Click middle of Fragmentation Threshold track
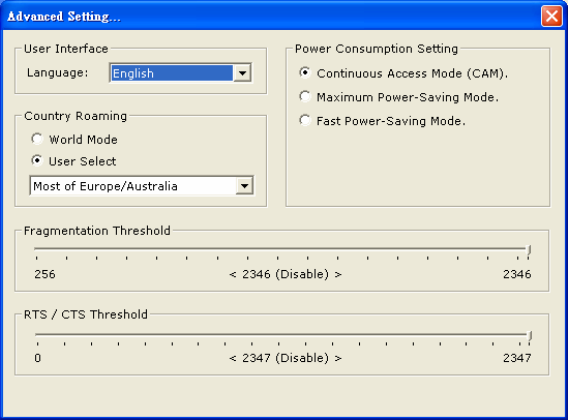The height and width of the screenshot is (420, 568). click(282, 249)
